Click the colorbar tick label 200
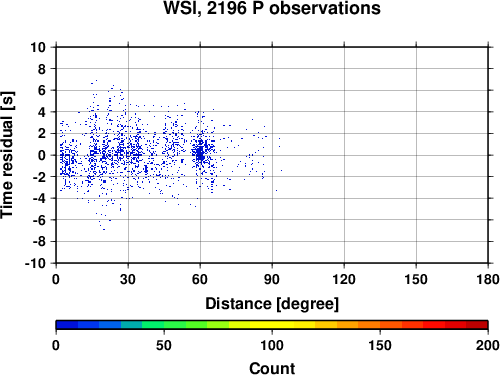 click(x=488, y=345)
